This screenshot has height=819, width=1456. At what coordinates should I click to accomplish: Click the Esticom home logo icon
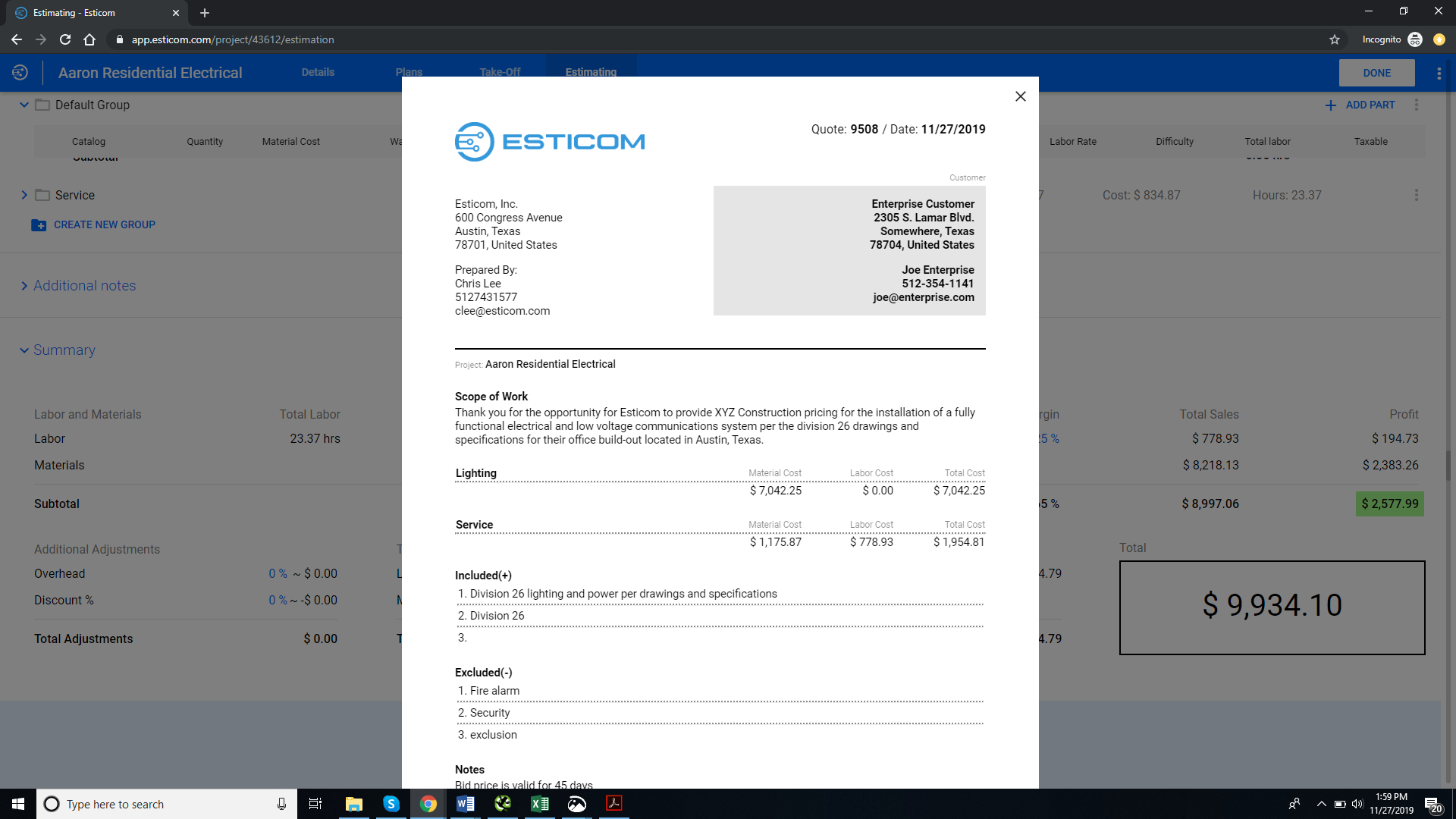(x=20, y=73)
